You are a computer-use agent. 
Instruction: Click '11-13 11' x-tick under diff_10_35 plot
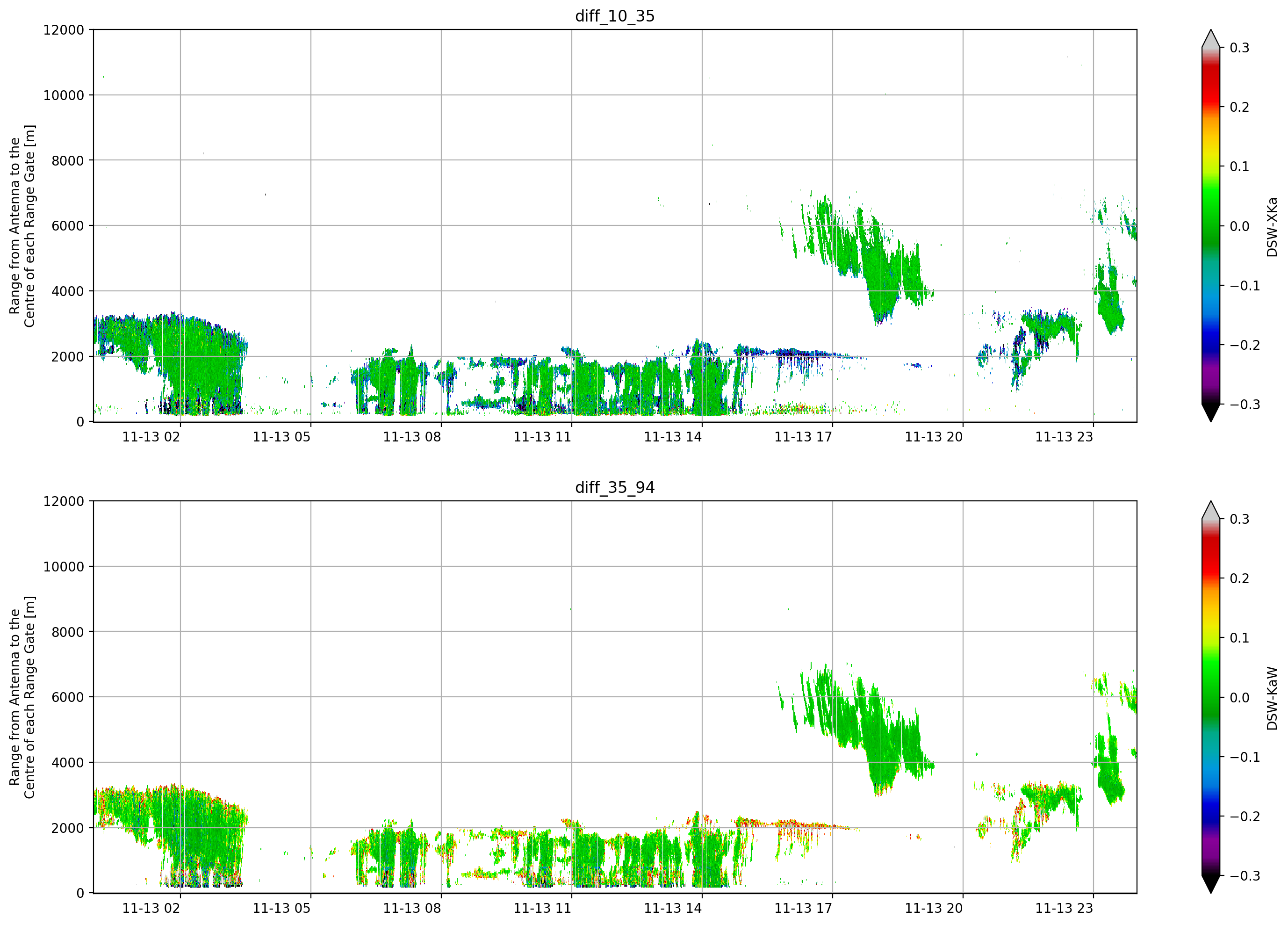542,437
